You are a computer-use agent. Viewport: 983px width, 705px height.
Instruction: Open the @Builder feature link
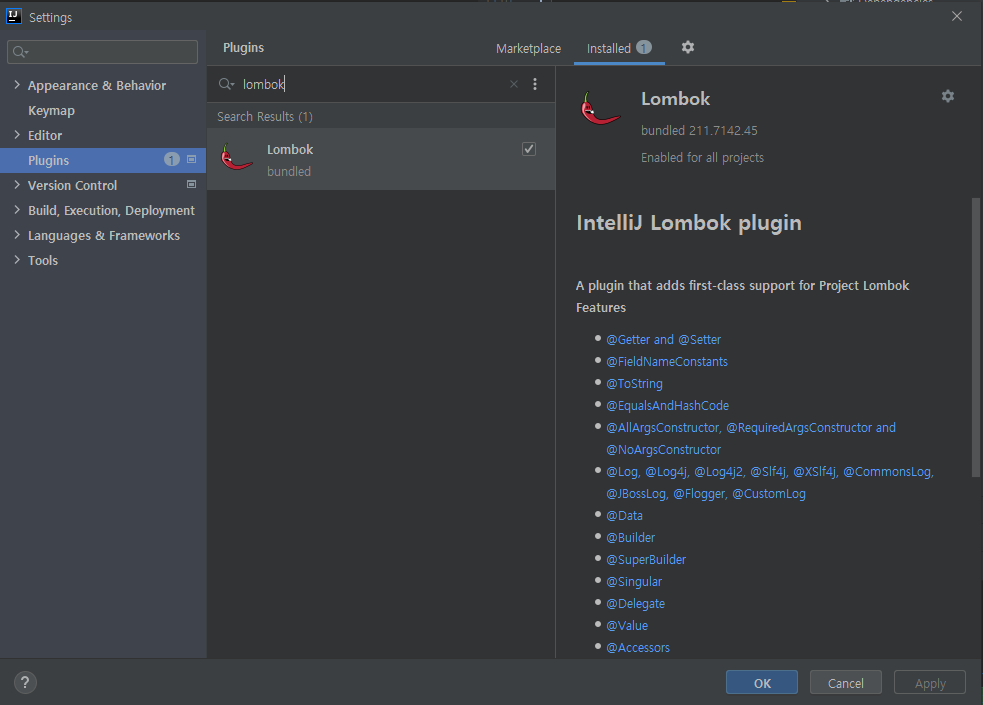click(x=631, y=538)
